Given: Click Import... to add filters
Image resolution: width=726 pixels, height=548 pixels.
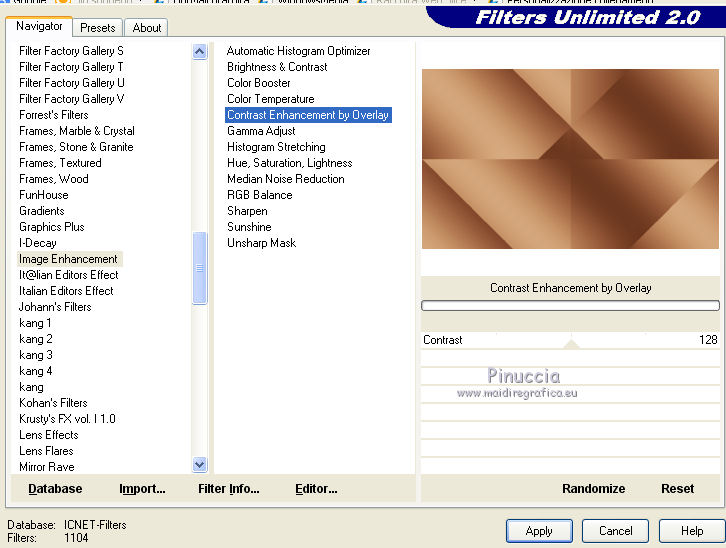Looking at the screenshot, I should (x=142, y=489).
